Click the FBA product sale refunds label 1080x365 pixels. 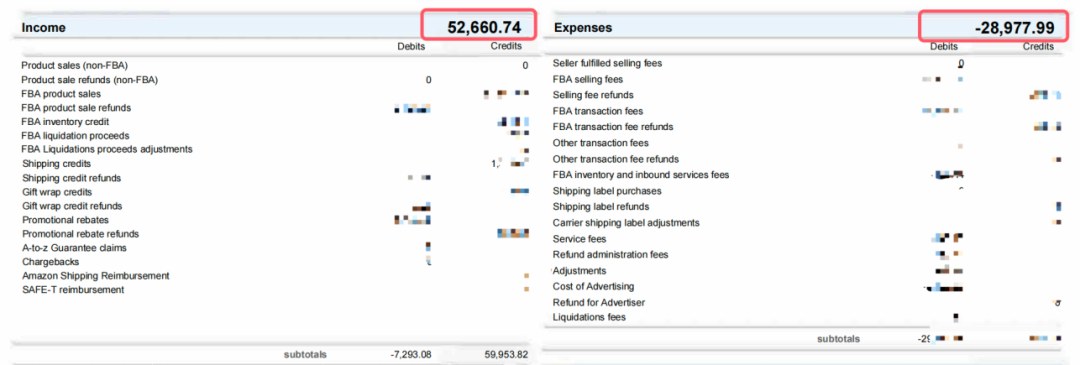pos(76,108)
